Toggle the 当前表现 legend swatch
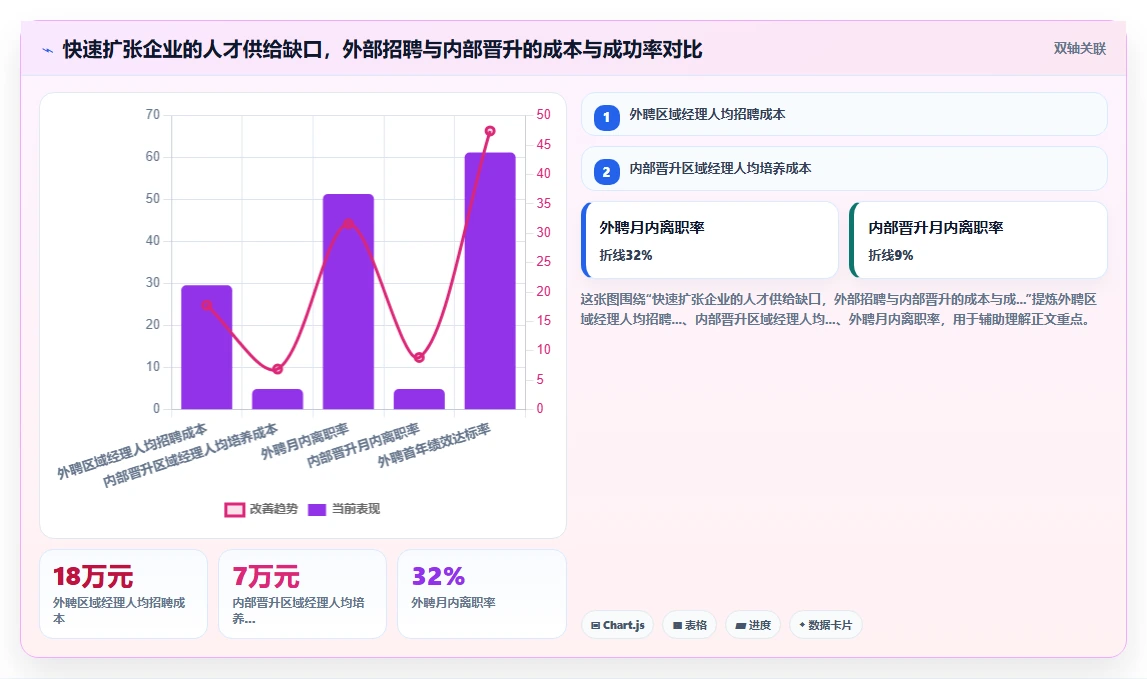The height and width of the screenshot is (679, 1147). coord(317,509)
